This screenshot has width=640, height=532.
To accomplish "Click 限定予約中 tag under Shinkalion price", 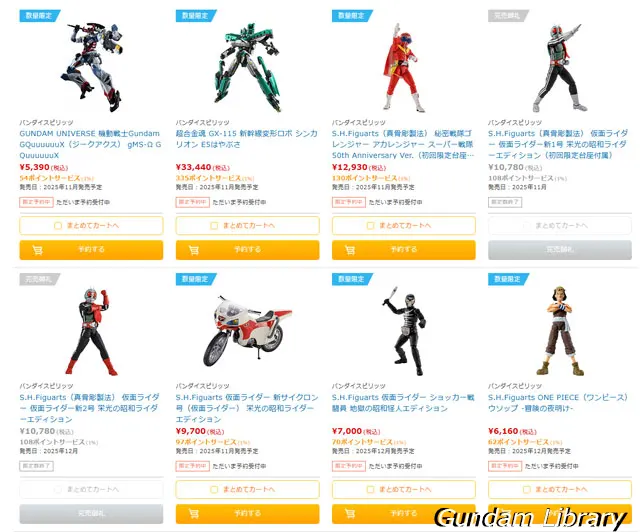I will [193, 202].
